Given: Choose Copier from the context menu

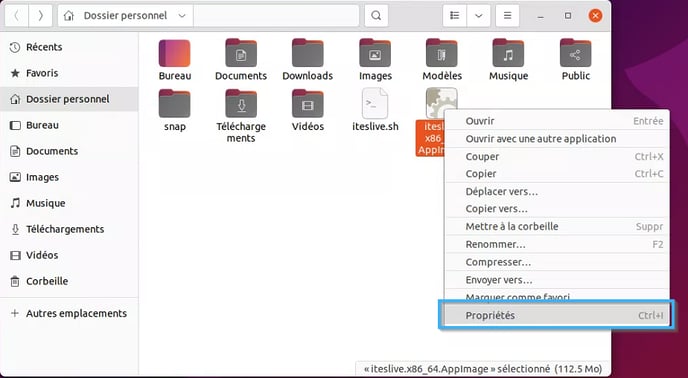Looking at the screenshot, I should pyautogui.click(x=557, y=174).
